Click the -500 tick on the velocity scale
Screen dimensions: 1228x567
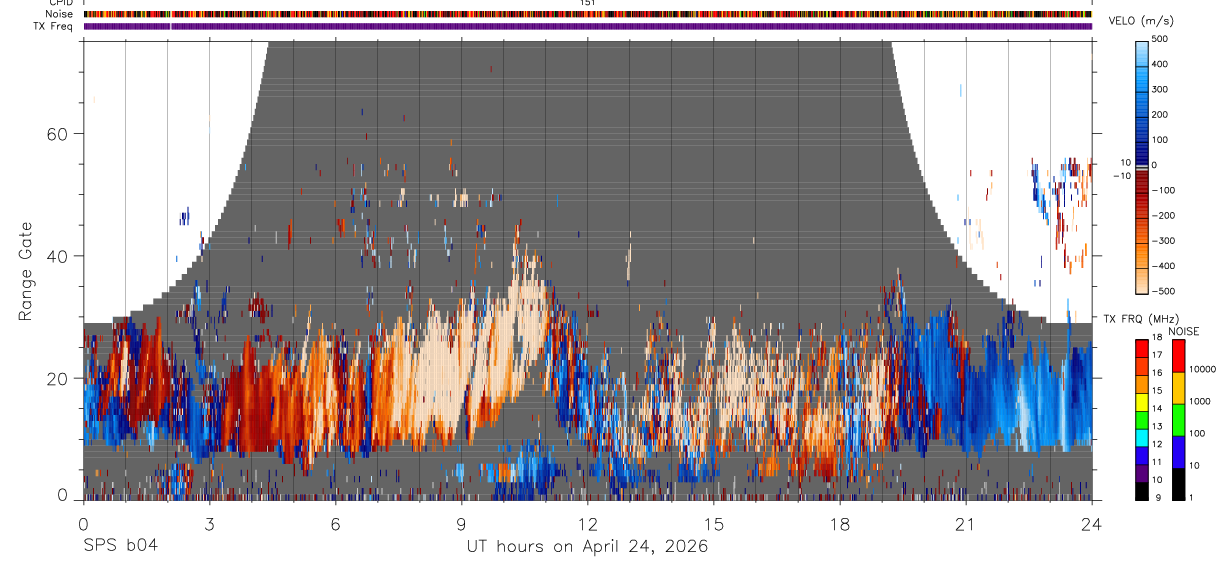tap(1164, 291)
